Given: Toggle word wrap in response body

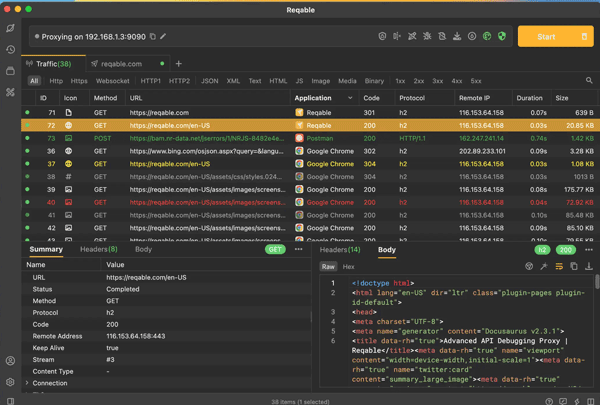Looking at the screenshot, I should pos(559,267).
